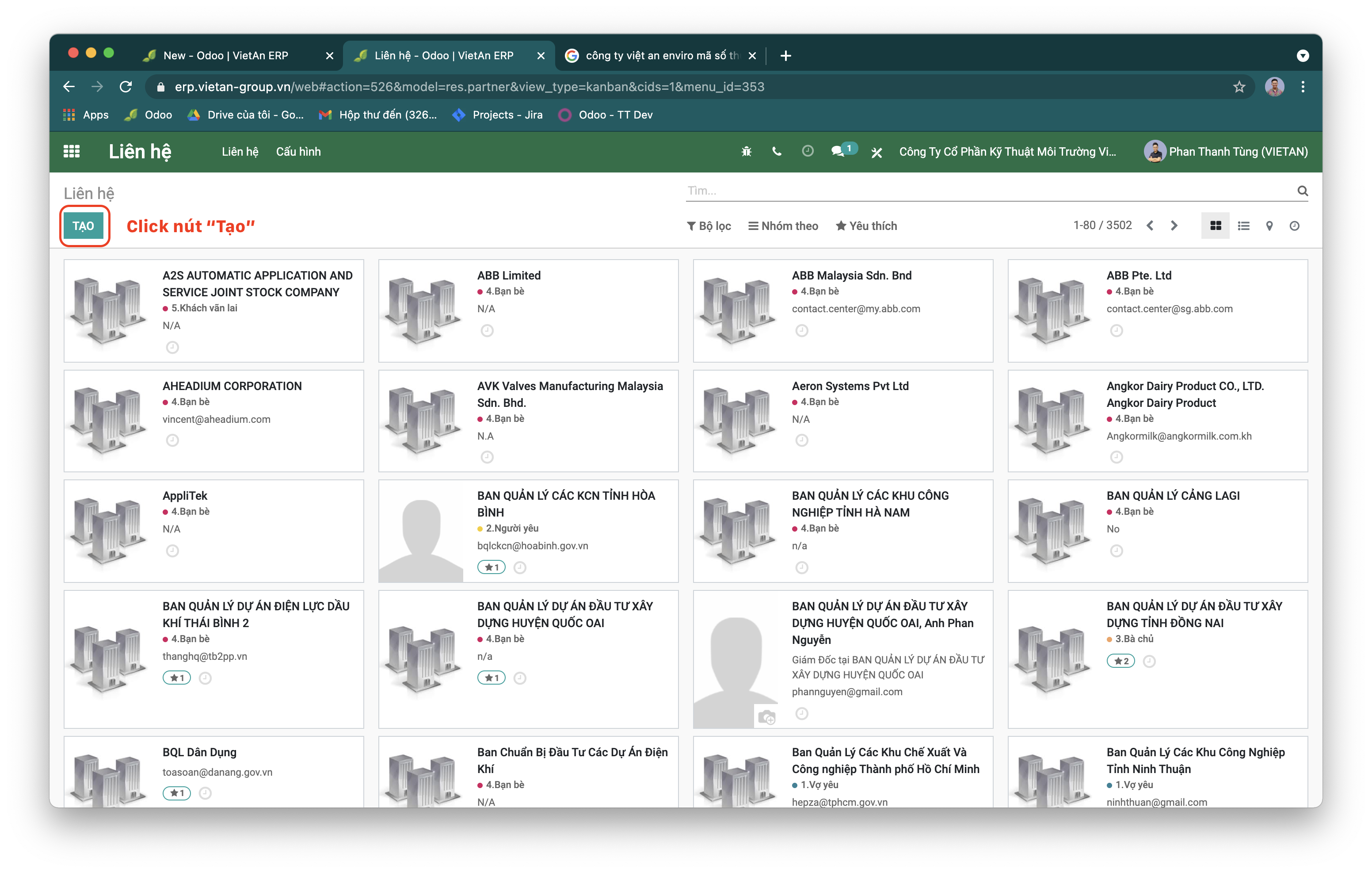The width and height of the screenshot is (1372, 873).
Task: Switch to the New - Odoo browser tab
Action: tap(225, 55)
